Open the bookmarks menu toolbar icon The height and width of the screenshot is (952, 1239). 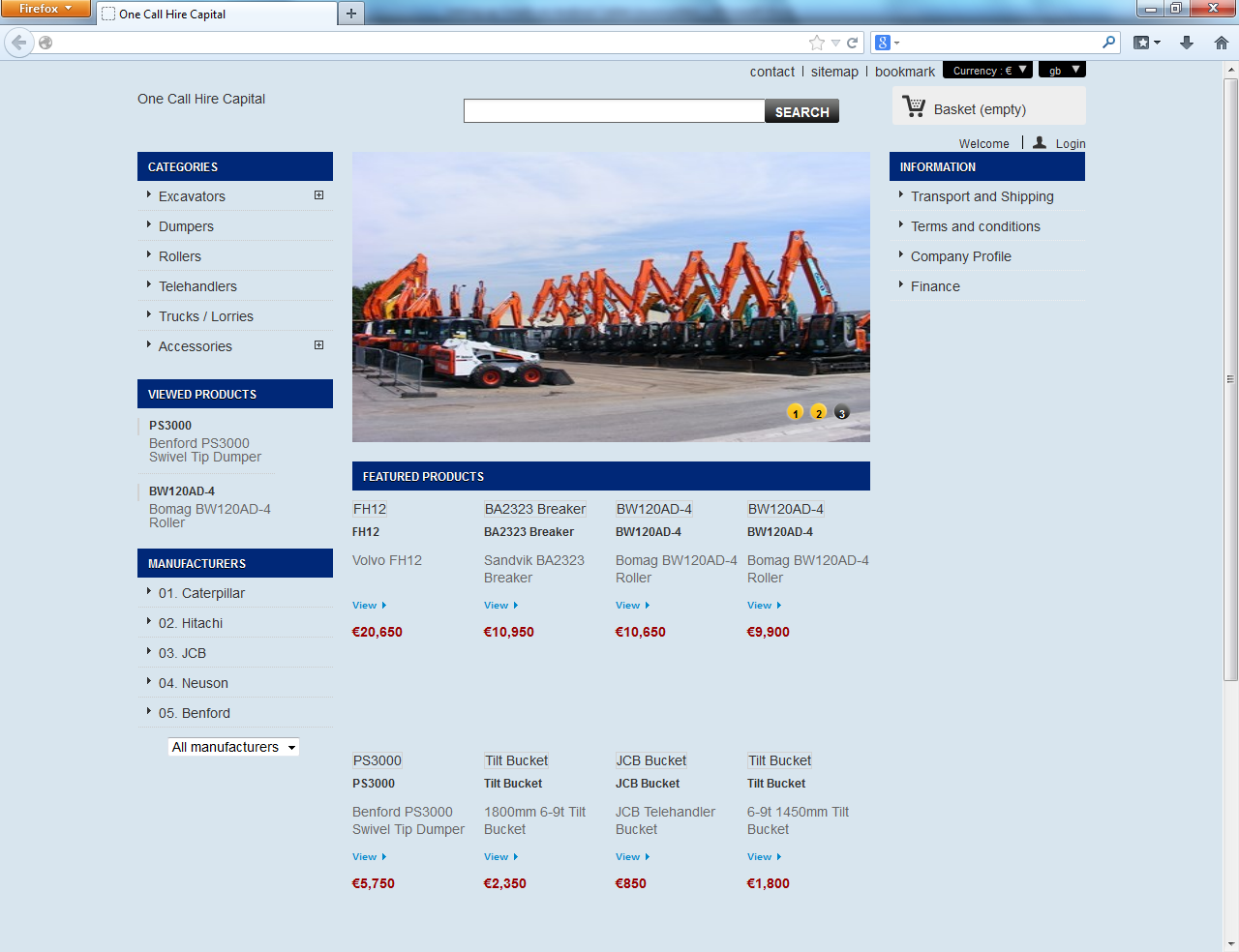coord(1146,43)
